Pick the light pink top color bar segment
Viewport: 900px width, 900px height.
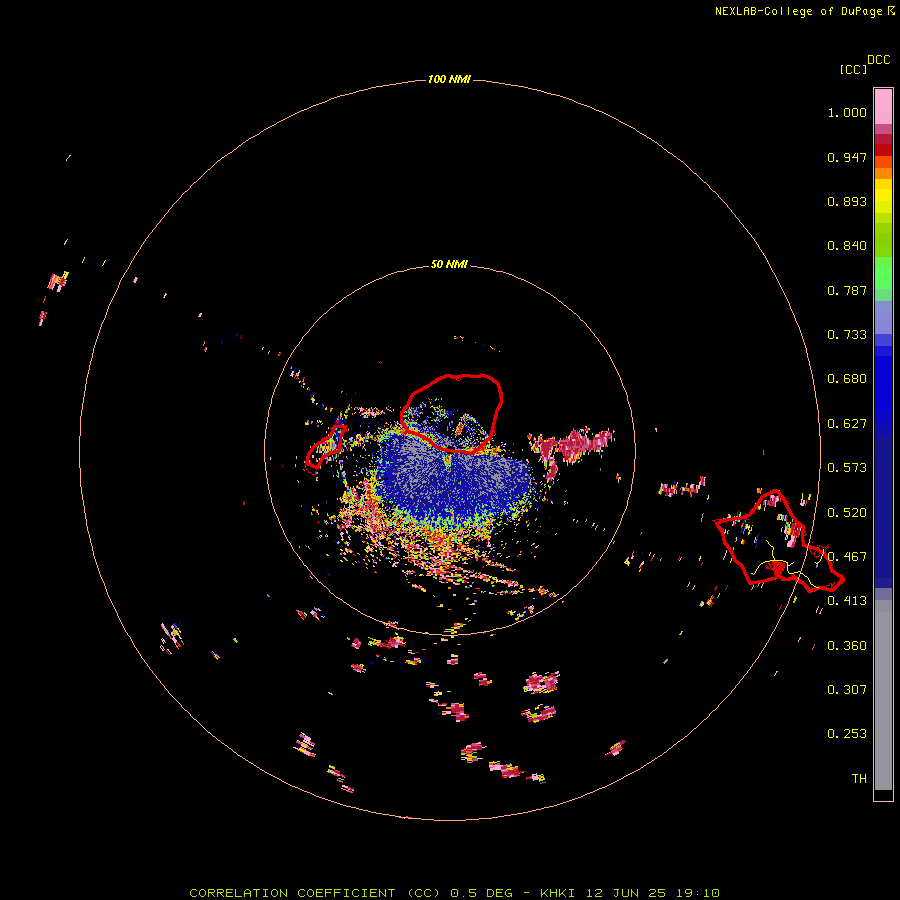883,107
